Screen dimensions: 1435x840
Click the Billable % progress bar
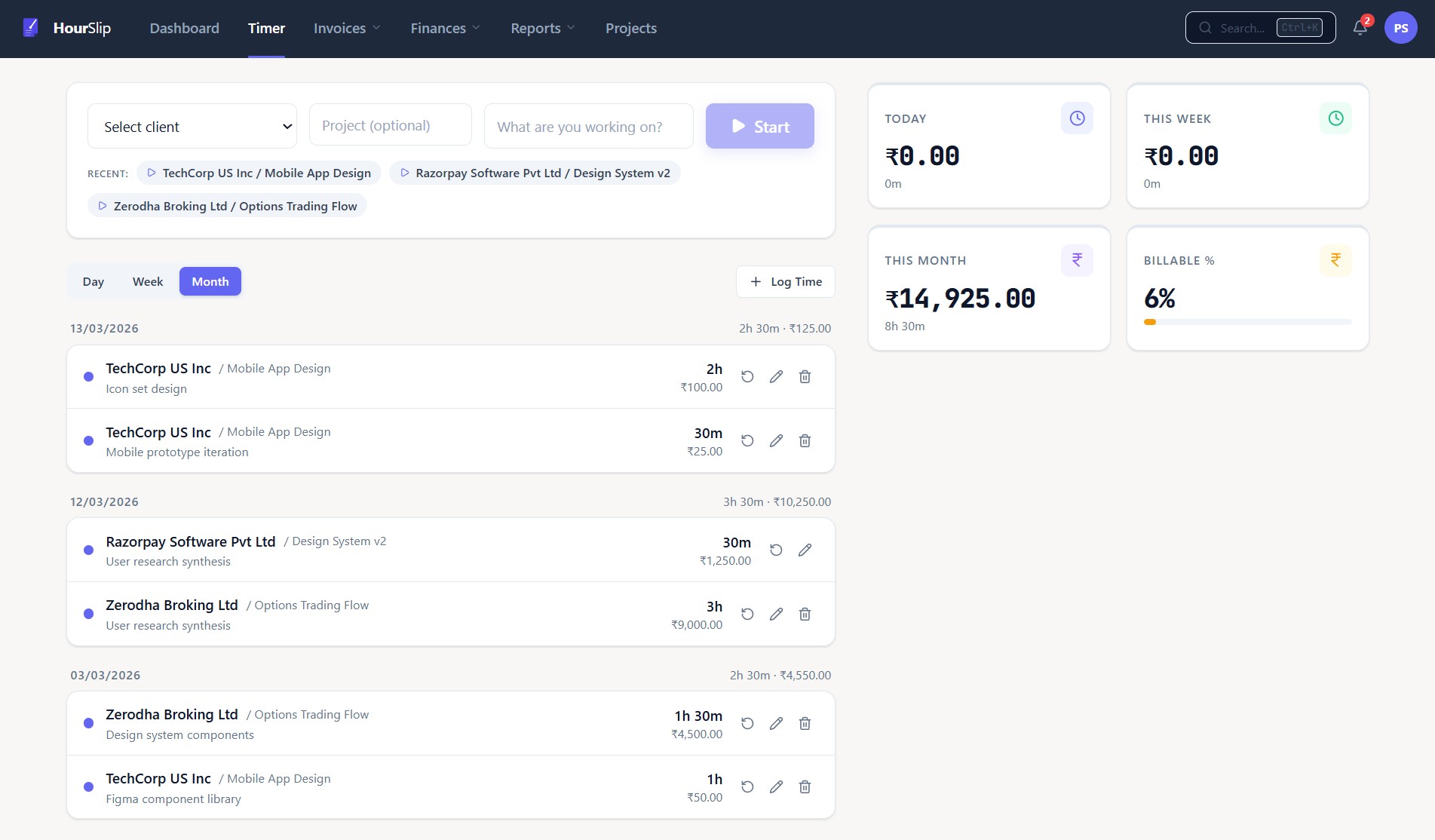[x=1247, y=322]
